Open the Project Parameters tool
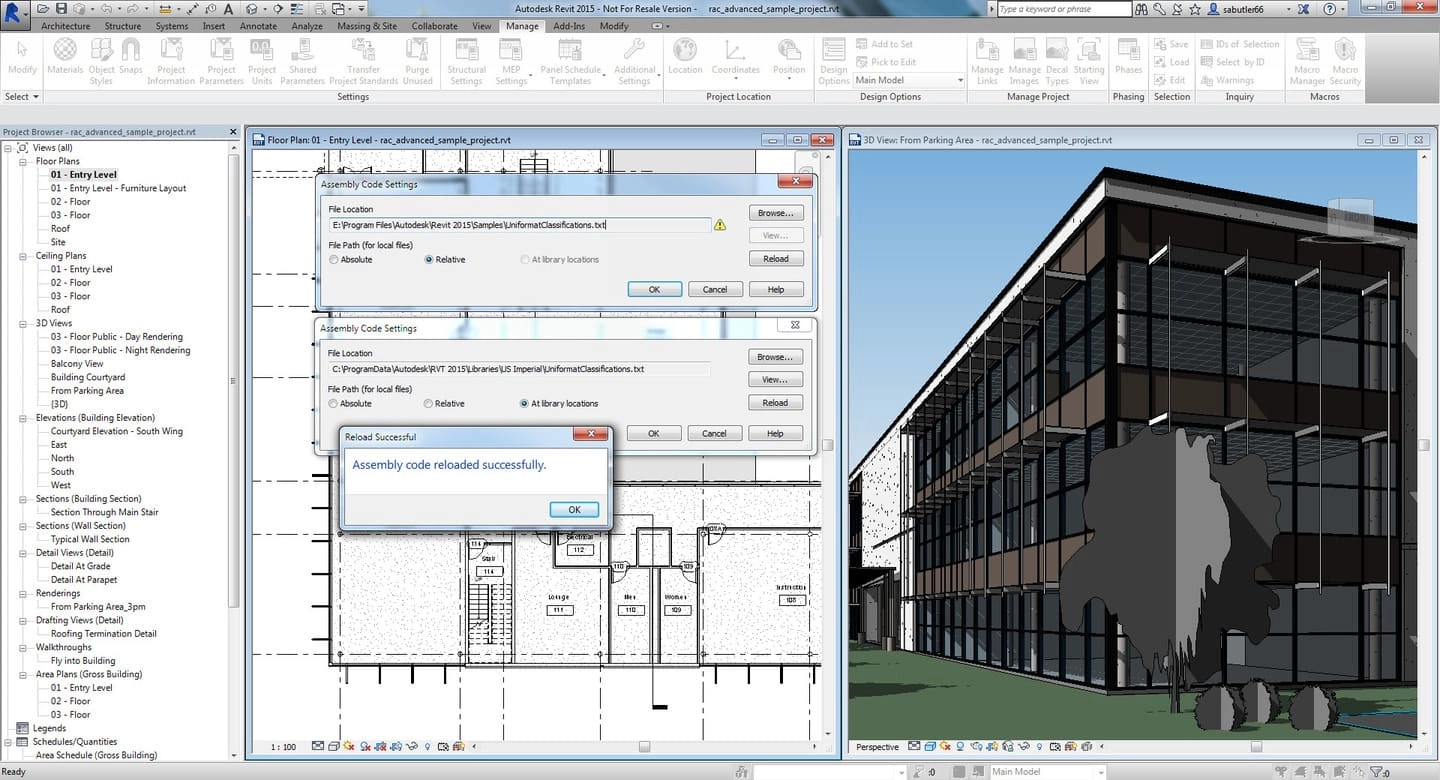Image resolution: width=1440 pixels, height=780 pixels. click(x=221, y=59)
